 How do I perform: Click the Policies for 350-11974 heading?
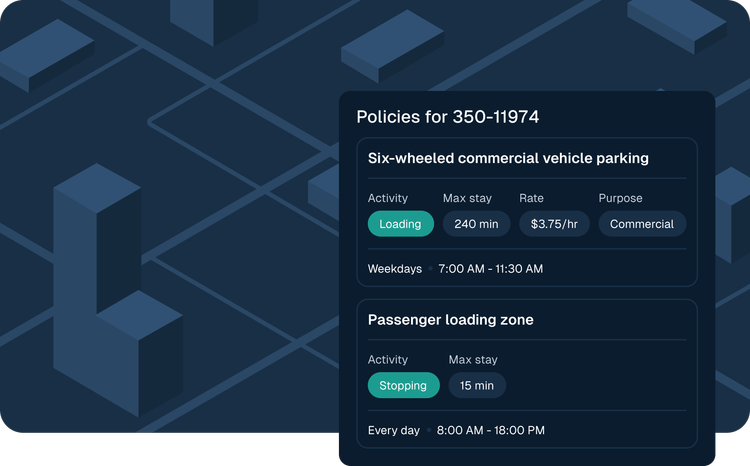coord(447,117)
